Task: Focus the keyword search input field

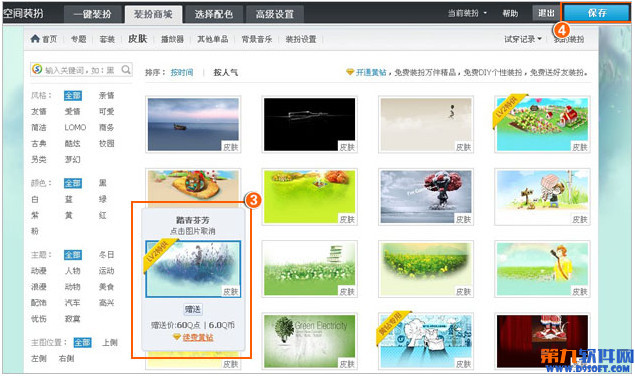Action: click(81, 70)
